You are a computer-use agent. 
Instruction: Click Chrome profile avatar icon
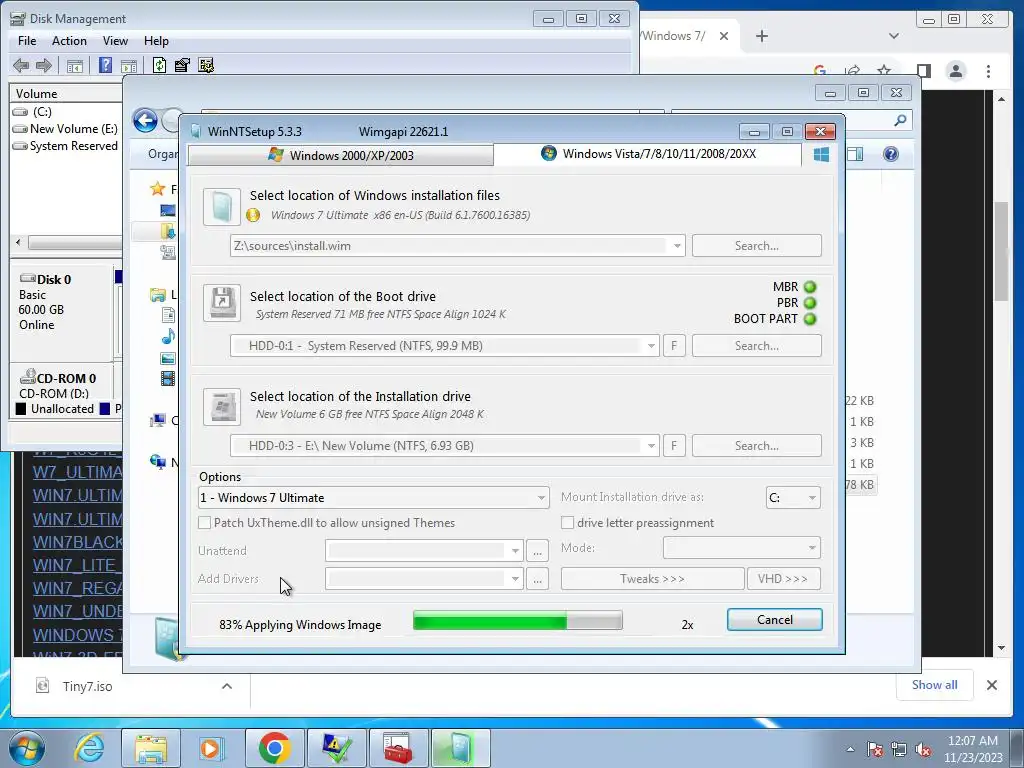click(956, 71)
